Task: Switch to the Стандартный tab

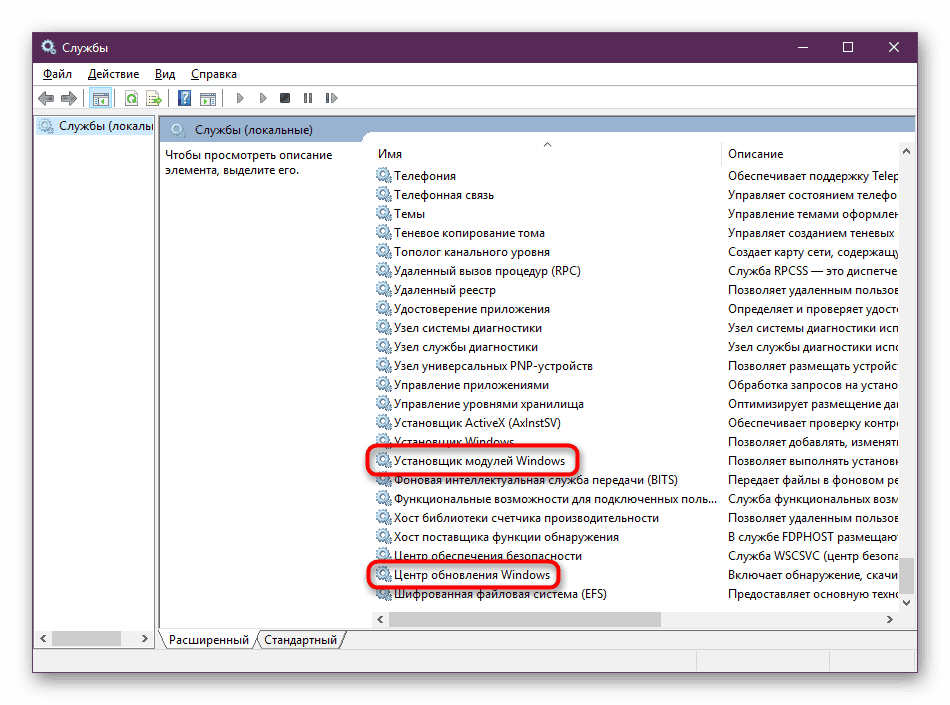Action: pyautogui.click(x=301, y=640)
